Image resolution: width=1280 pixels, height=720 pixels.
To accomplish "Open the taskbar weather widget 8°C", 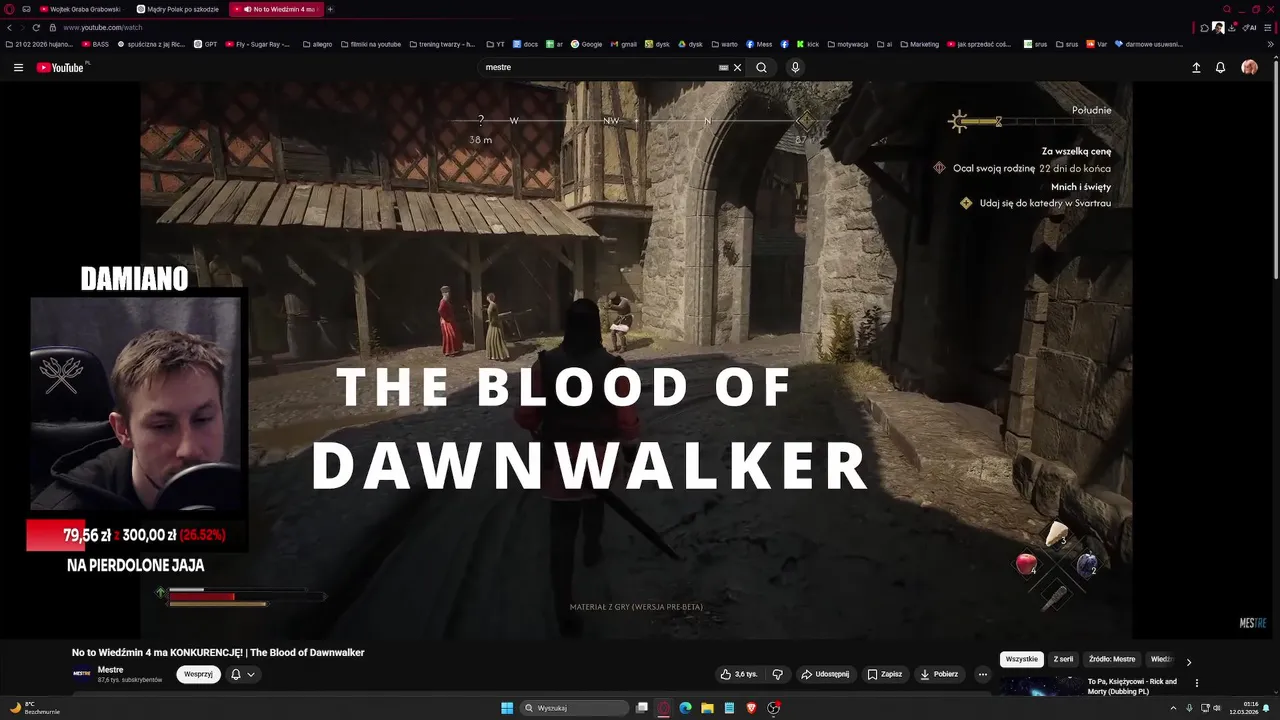I will 34,708.
